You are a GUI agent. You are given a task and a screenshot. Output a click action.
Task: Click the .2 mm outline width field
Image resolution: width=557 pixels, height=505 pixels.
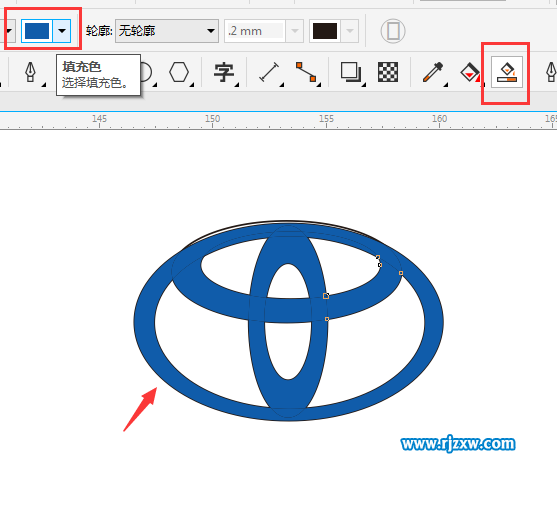(255, 31)
